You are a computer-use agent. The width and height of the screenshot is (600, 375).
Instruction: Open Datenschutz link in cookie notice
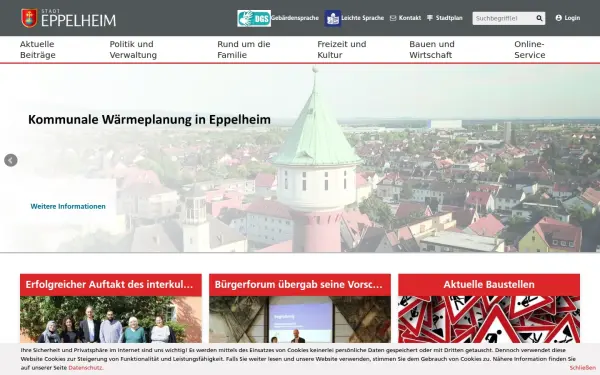[x=86, y=368]
